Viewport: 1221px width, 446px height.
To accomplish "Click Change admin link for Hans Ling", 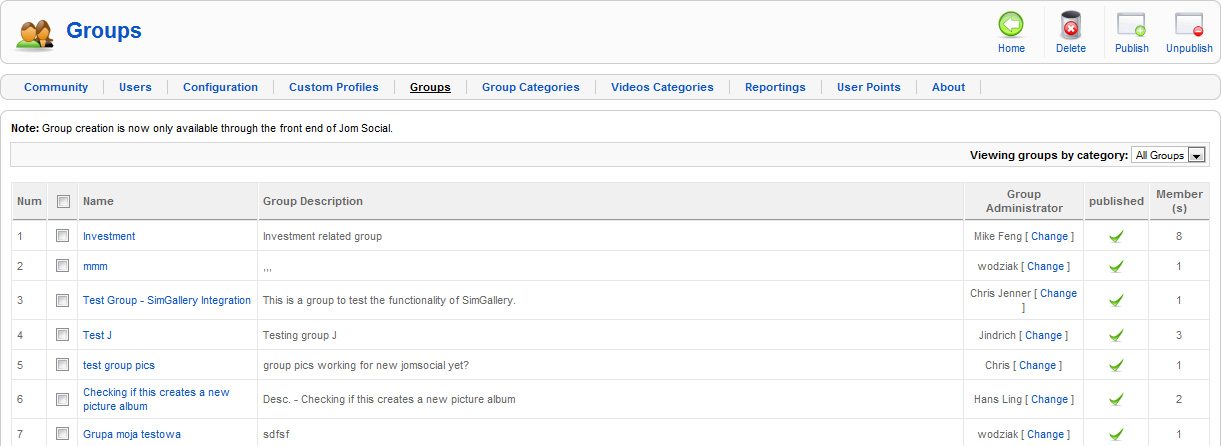I will click(x=1050, y=399).
